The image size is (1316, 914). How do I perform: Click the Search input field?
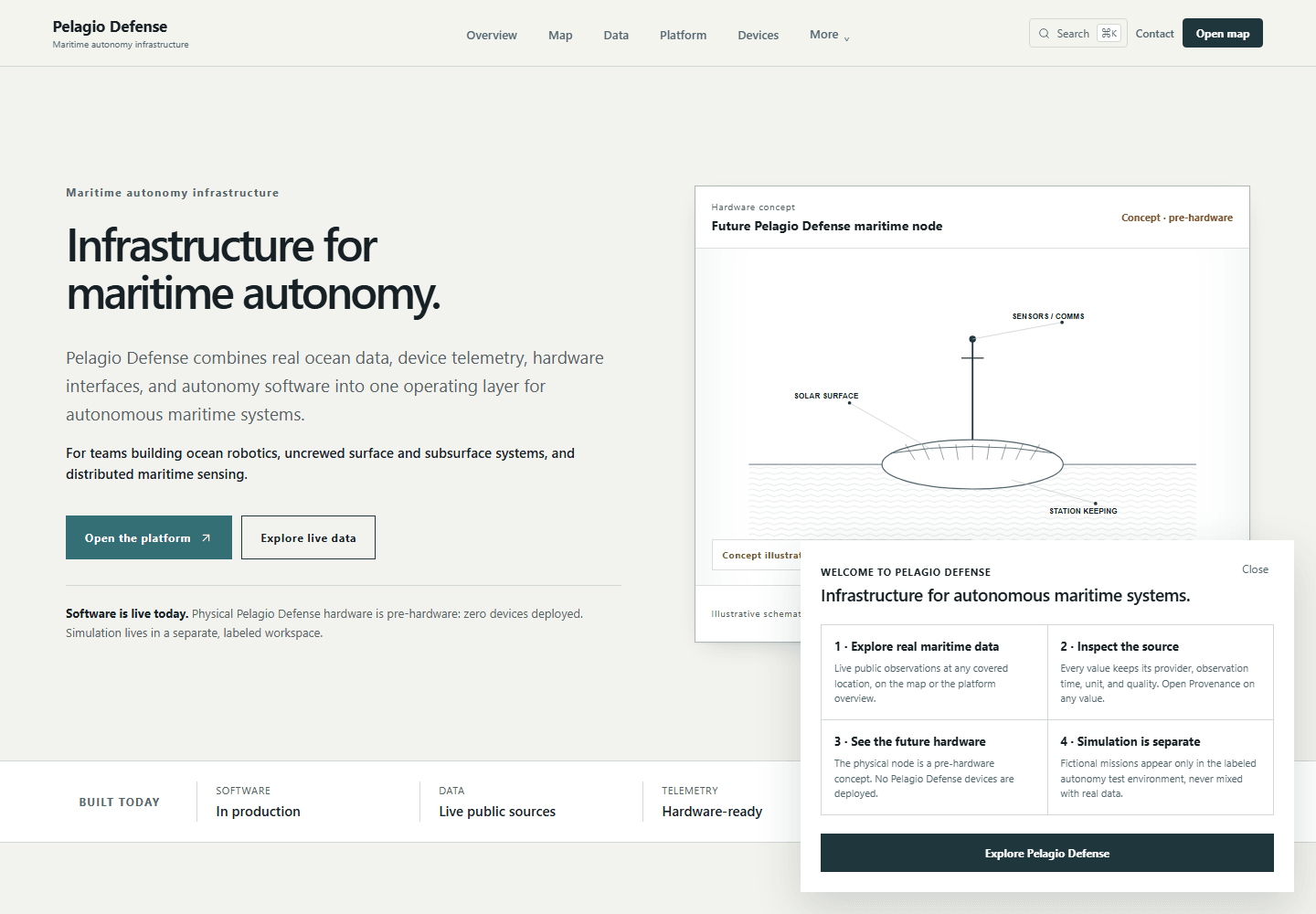1077,33
